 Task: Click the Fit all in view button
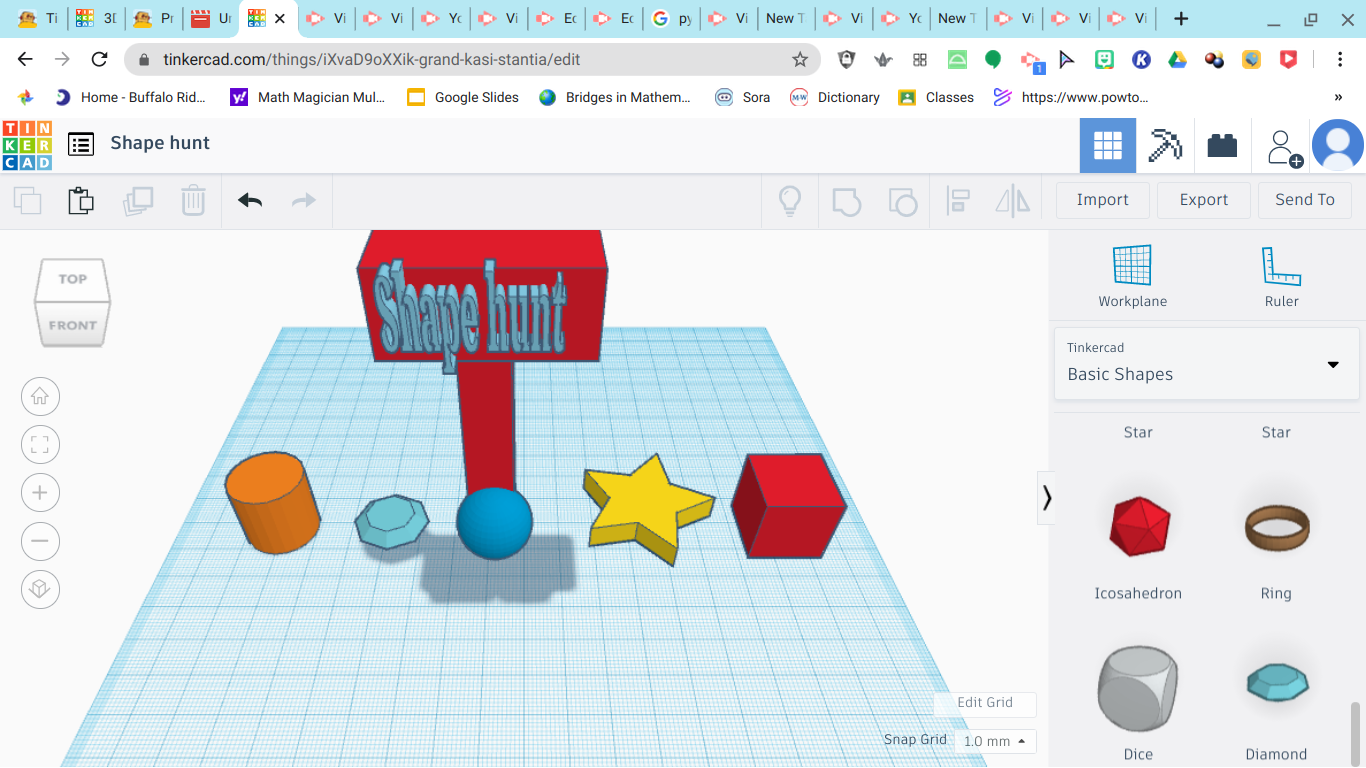point(40,445)
